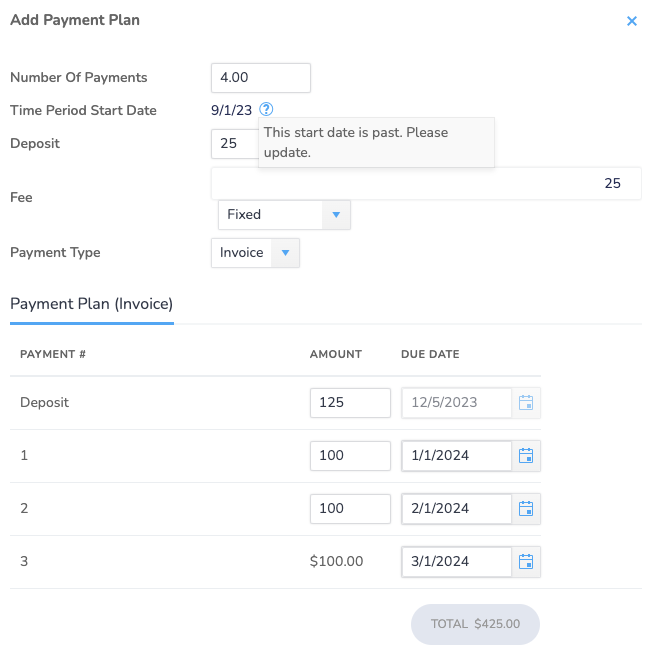Open calendar picker for payment 3 due date
Screen dimensions: 650x655
click(x=526, y=562)
